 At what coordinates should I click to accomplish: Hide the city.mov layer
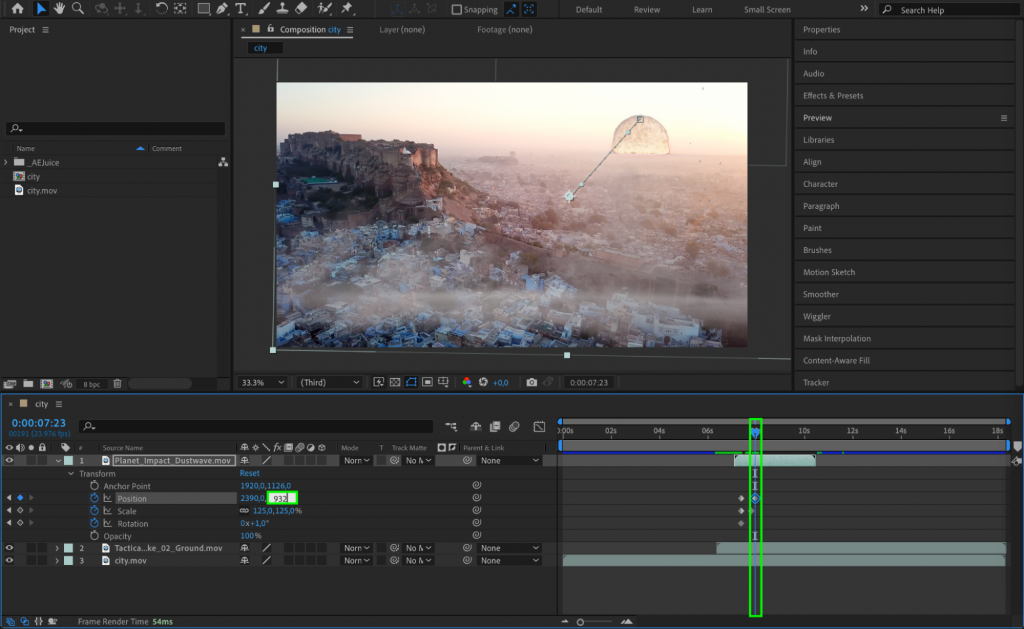pos(9,560)
